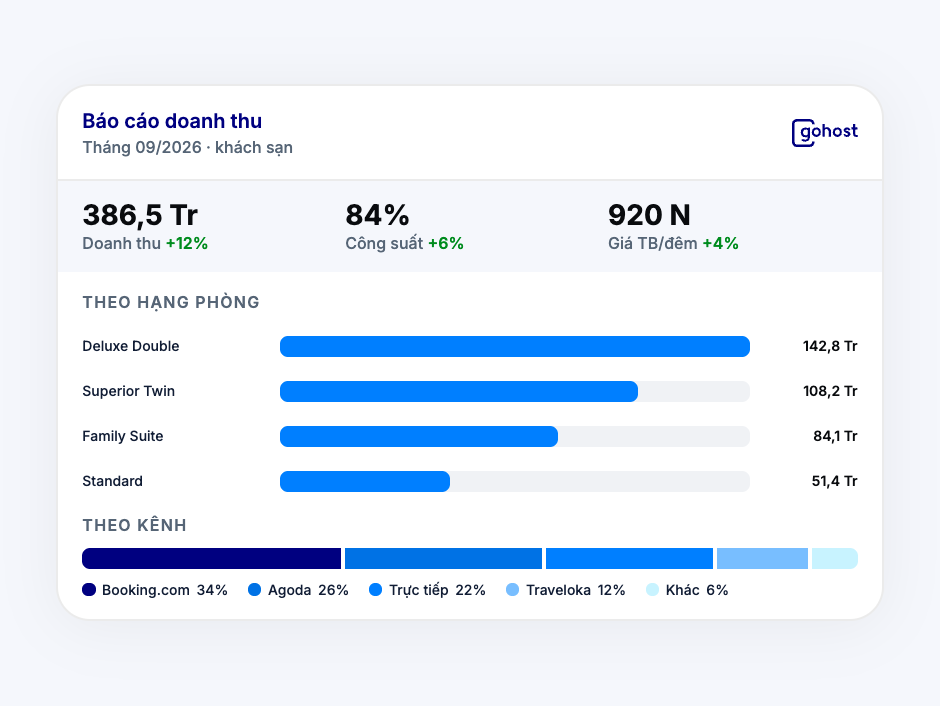Select the Khác segment in channel bar

[x=835, y=559]
